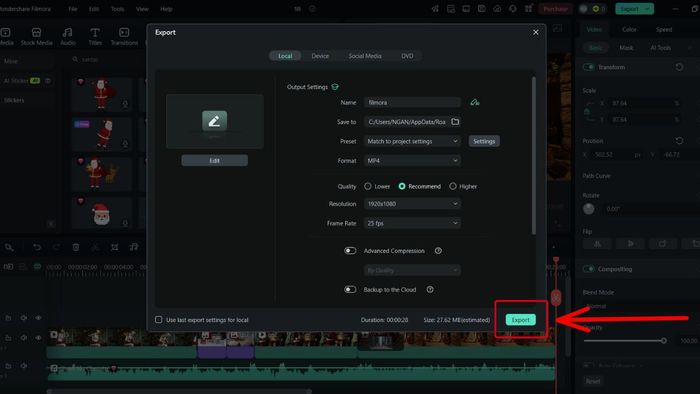This screenshot has height=394, width=700.
Task: Open Format dropdown showing MP4
Action: tap(412, 161)
